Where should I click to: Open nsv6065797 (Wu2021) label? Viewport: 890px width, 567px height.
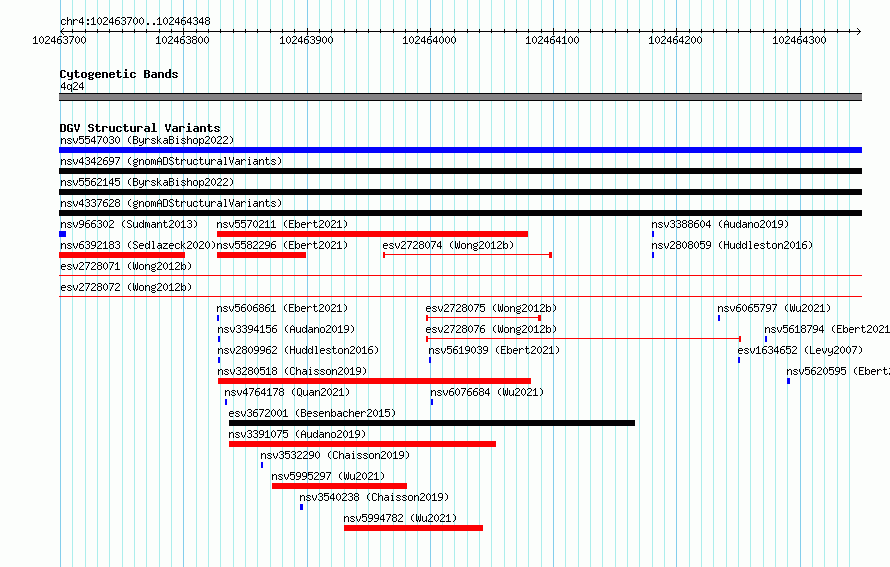pyautogui.click(x=774, y=308)
